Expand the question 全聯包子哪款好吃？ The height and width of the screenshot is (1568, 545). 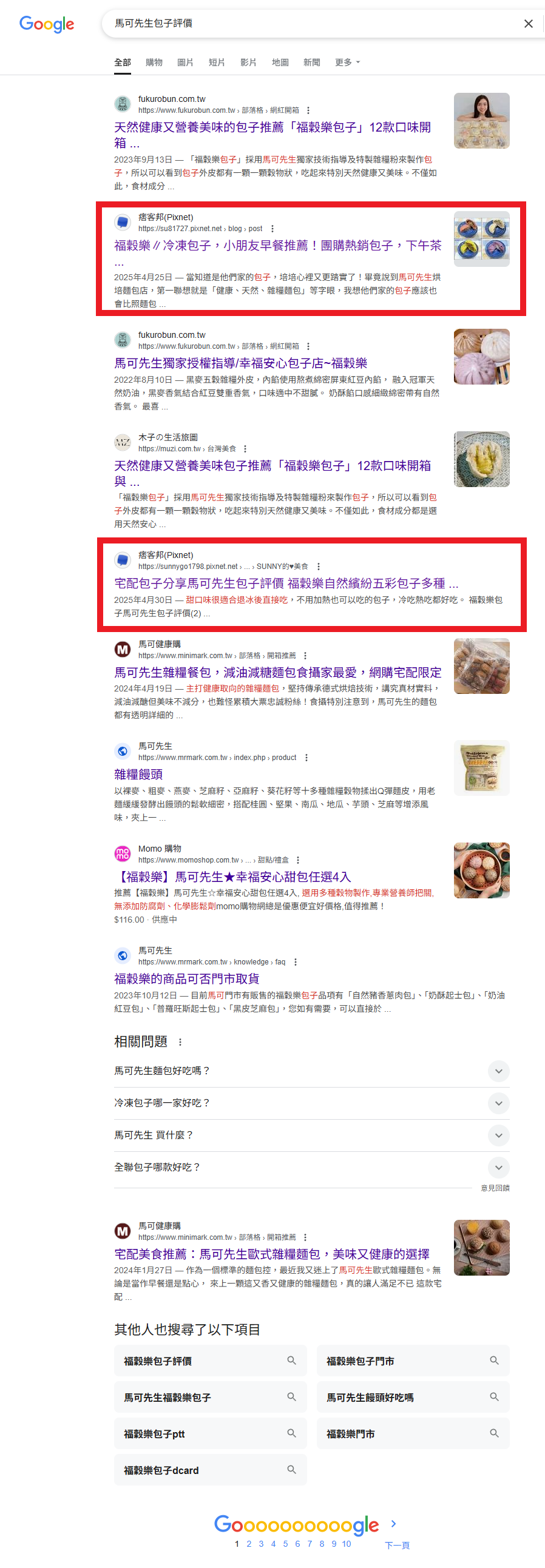click(312, 1167)
